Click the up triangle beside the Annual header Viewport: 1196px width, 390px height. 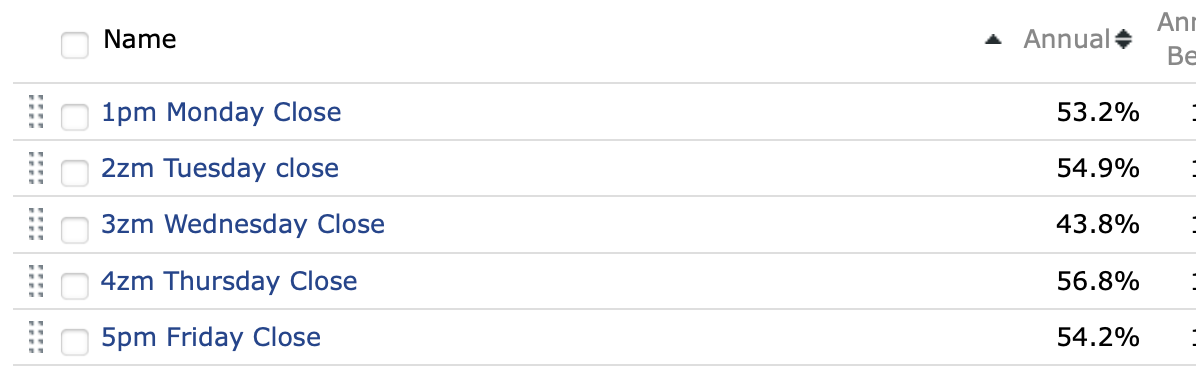(992, 40)
